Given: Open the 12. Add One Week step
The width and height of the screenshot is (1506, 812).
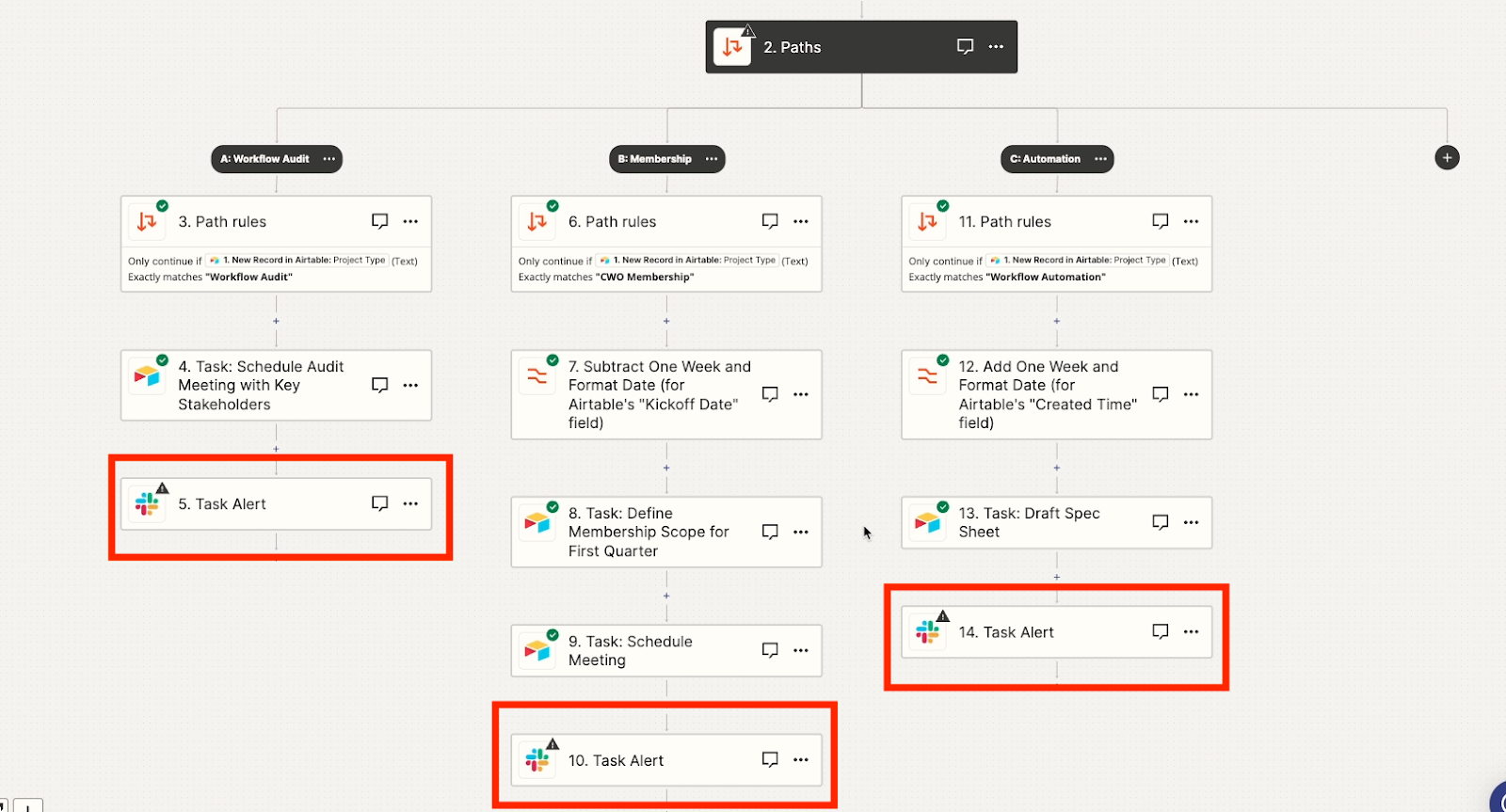Looking at the screenshot, I should tap(1057, 394).
